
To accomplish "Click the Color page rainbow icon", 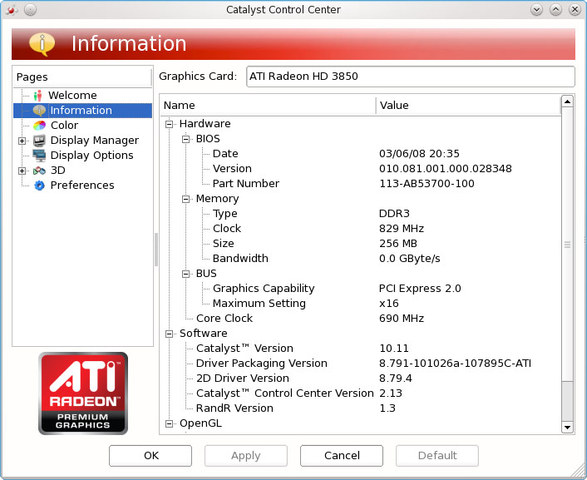I will pos(39,125).
